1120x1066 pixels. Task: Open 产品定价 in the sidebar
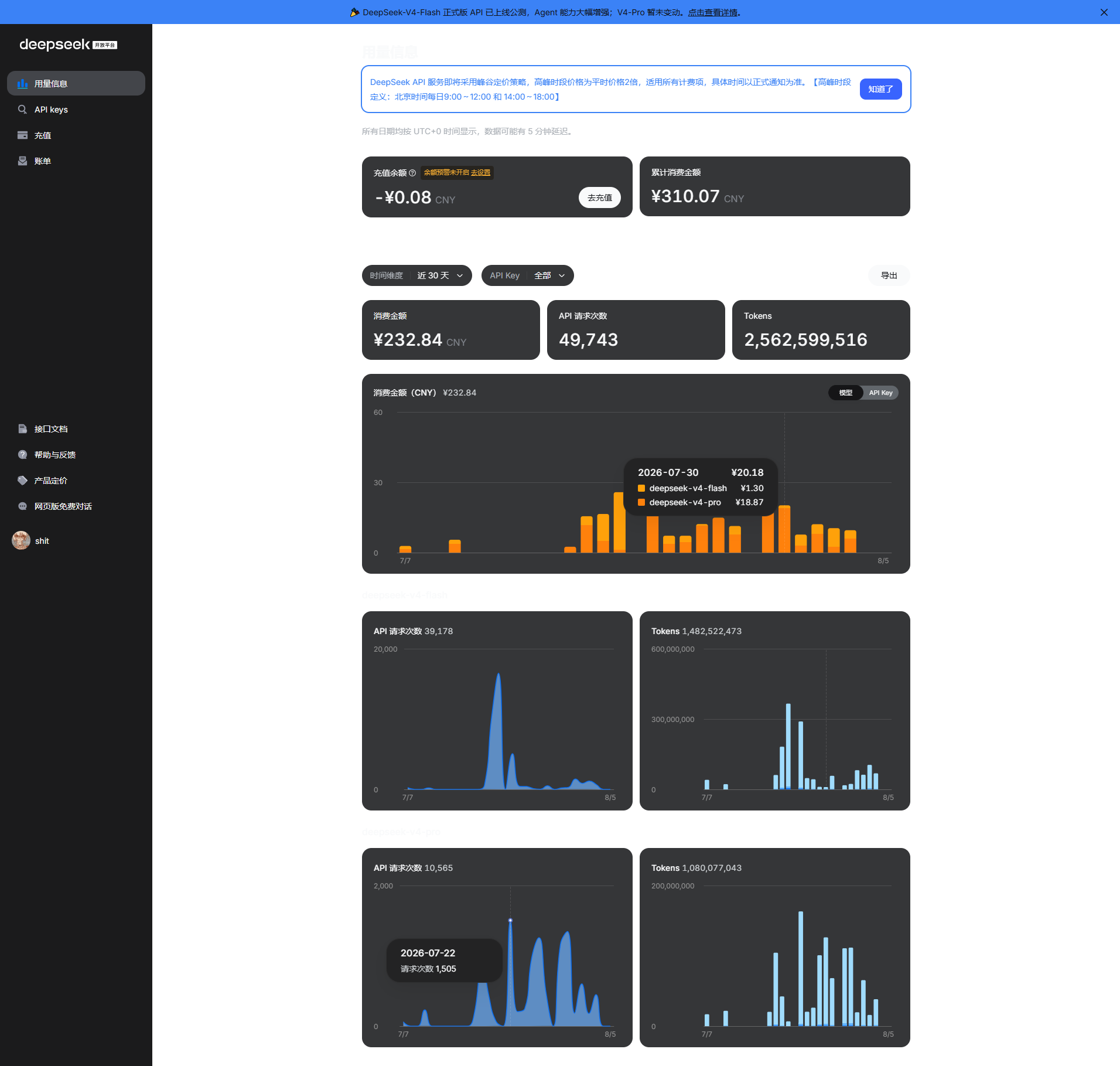tap(76, 481)
